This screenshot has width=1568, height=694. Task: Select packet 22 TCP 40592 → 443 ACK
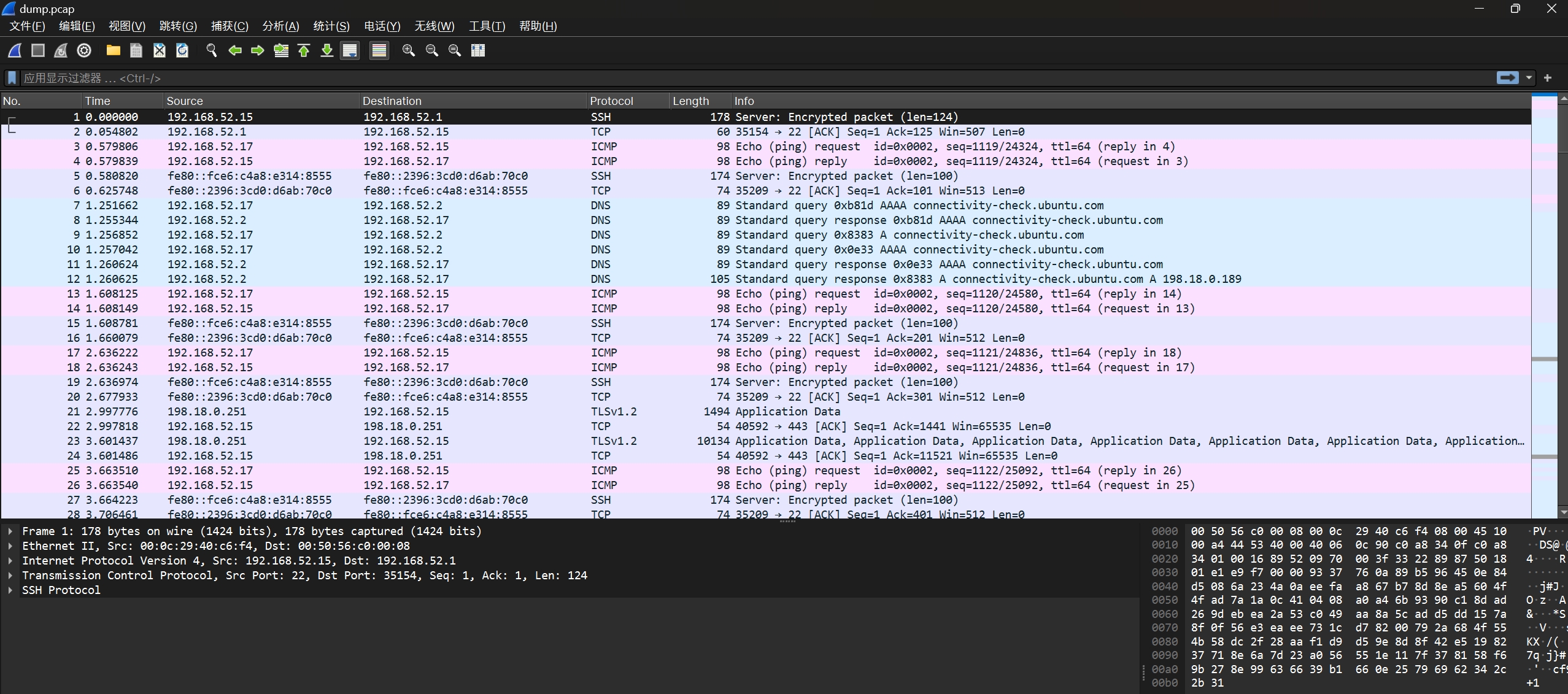(x=766, y=426)
